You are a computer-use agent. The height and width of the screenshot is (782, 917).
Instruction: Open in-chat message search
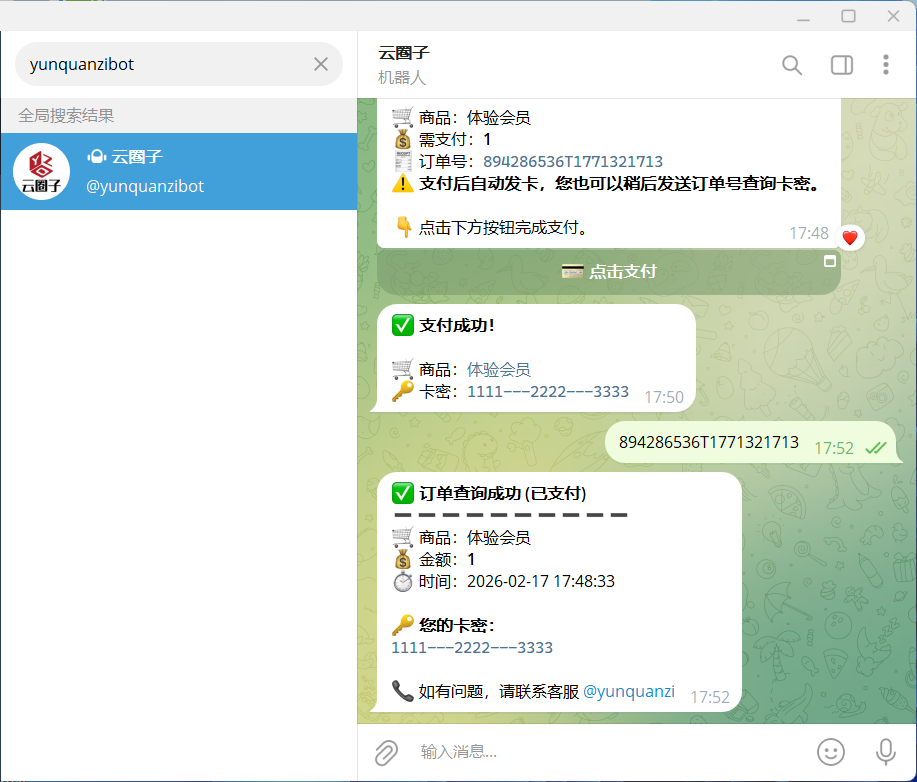(x=791, y=65)
